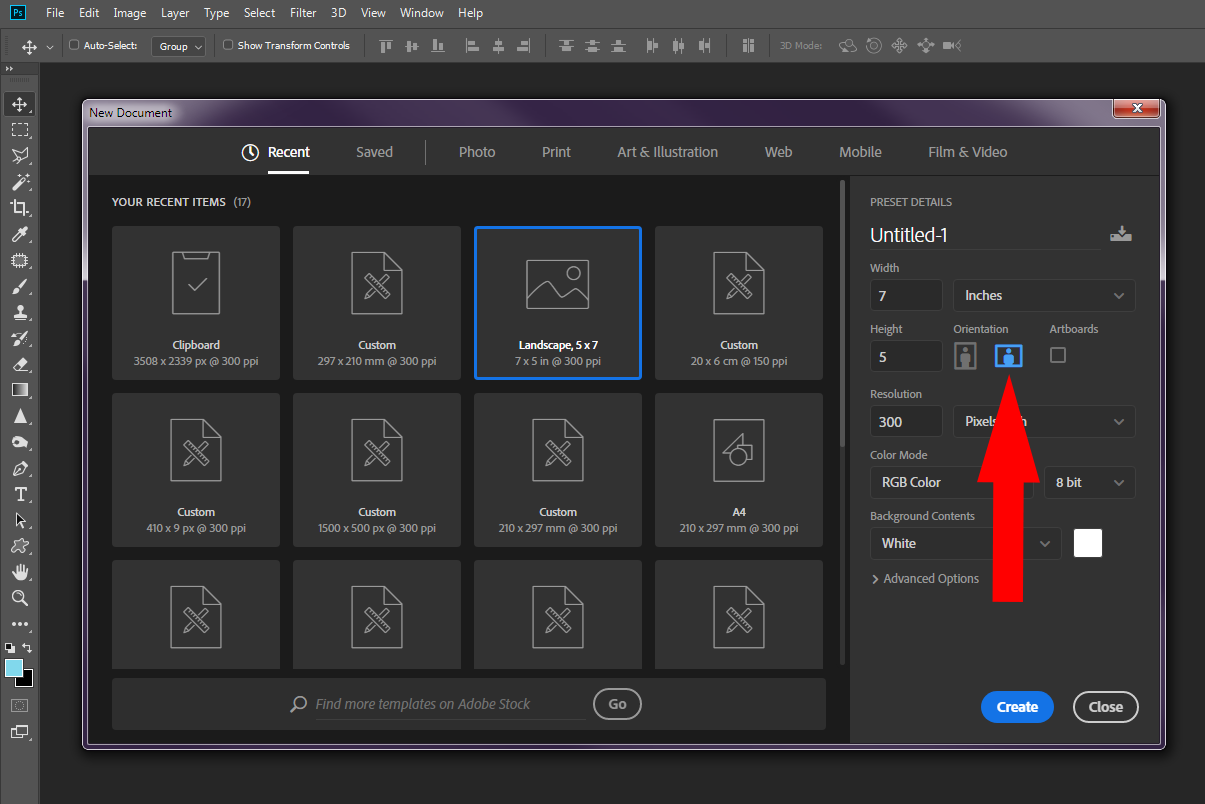Click the Create button

coord(1017,707)
